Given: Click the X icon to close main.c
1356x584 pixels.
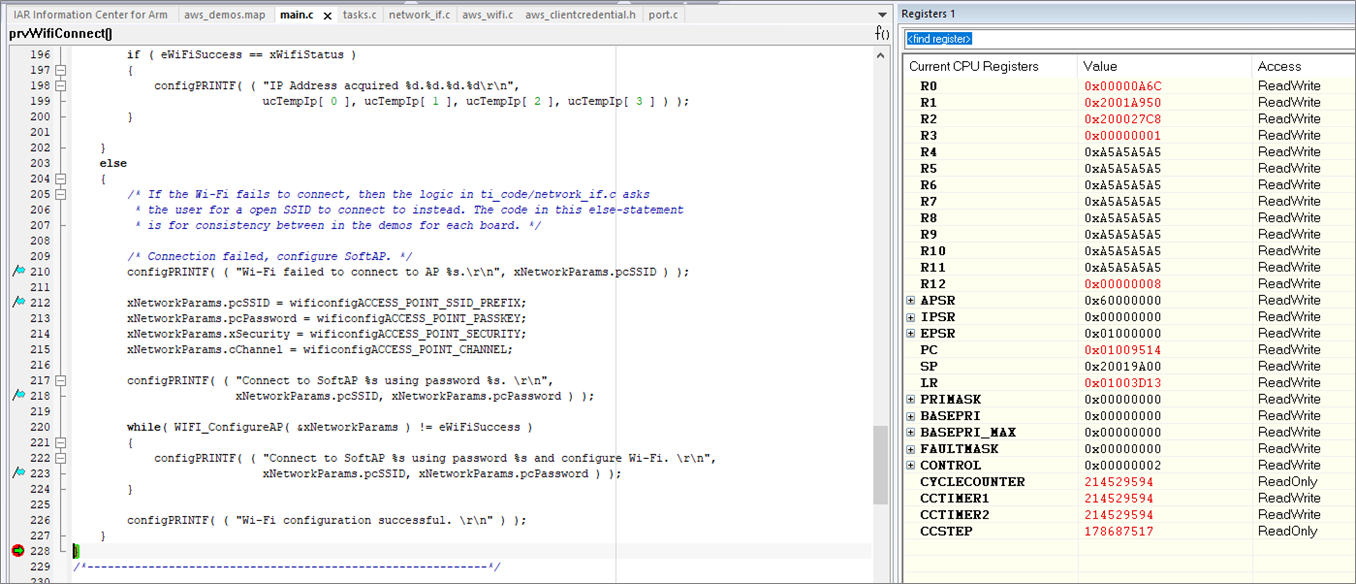Looking at the screenshot, I should [327, 15].
